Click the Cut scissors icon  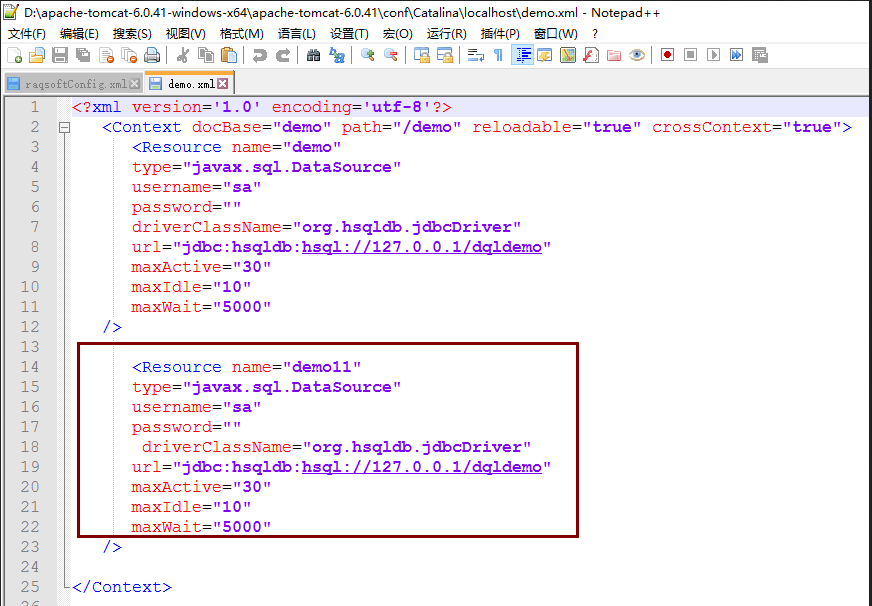[x=183, y=55]
